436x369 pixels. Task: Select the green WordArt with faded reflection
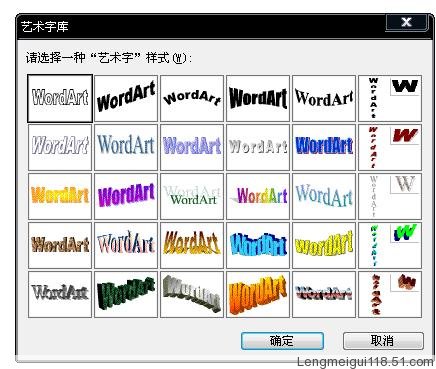192,196
